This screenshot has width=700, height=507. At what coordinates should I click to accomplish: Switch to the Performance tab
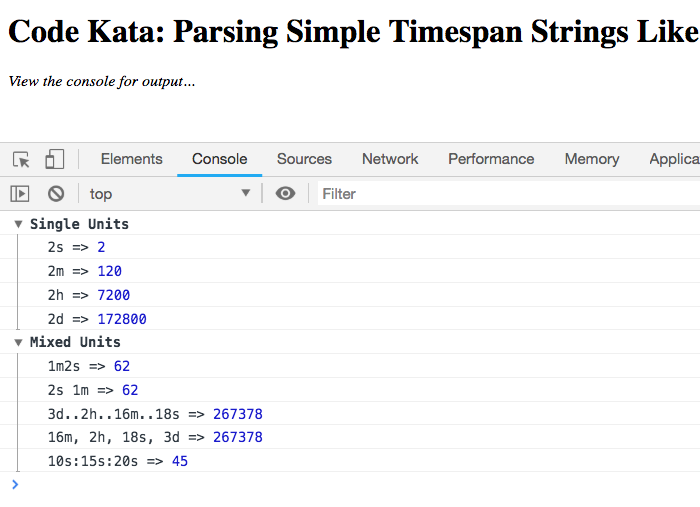(492, 159)
